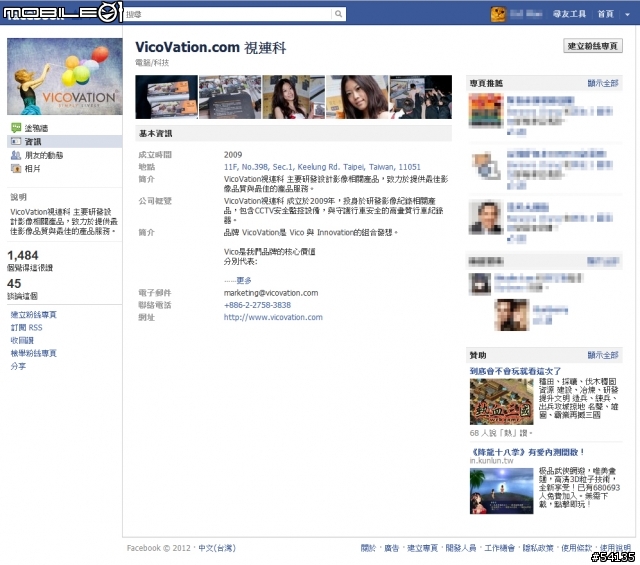640x565 pixels.
Task: Open 尋友工具 in the top bar
Action: tap(569, 14)
